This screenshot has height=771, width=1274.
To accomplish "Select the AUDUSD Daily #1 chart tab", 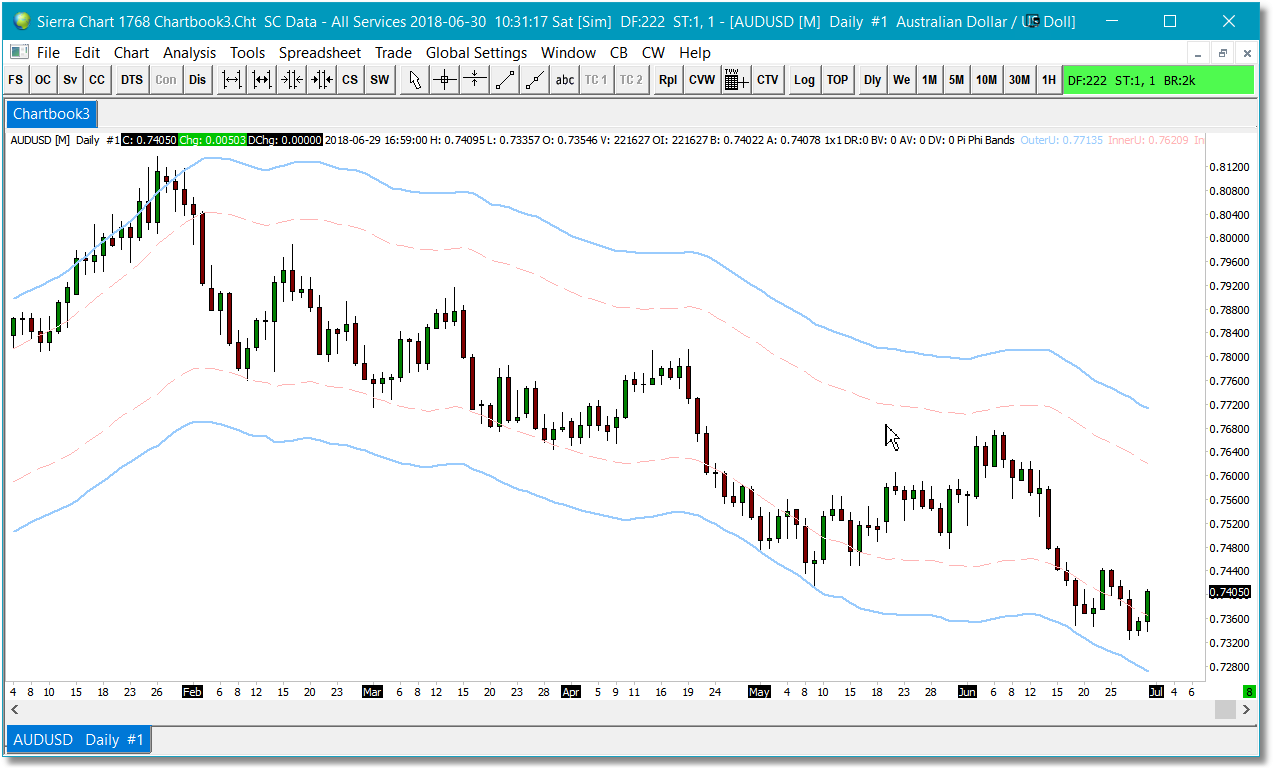I will 79,740.
